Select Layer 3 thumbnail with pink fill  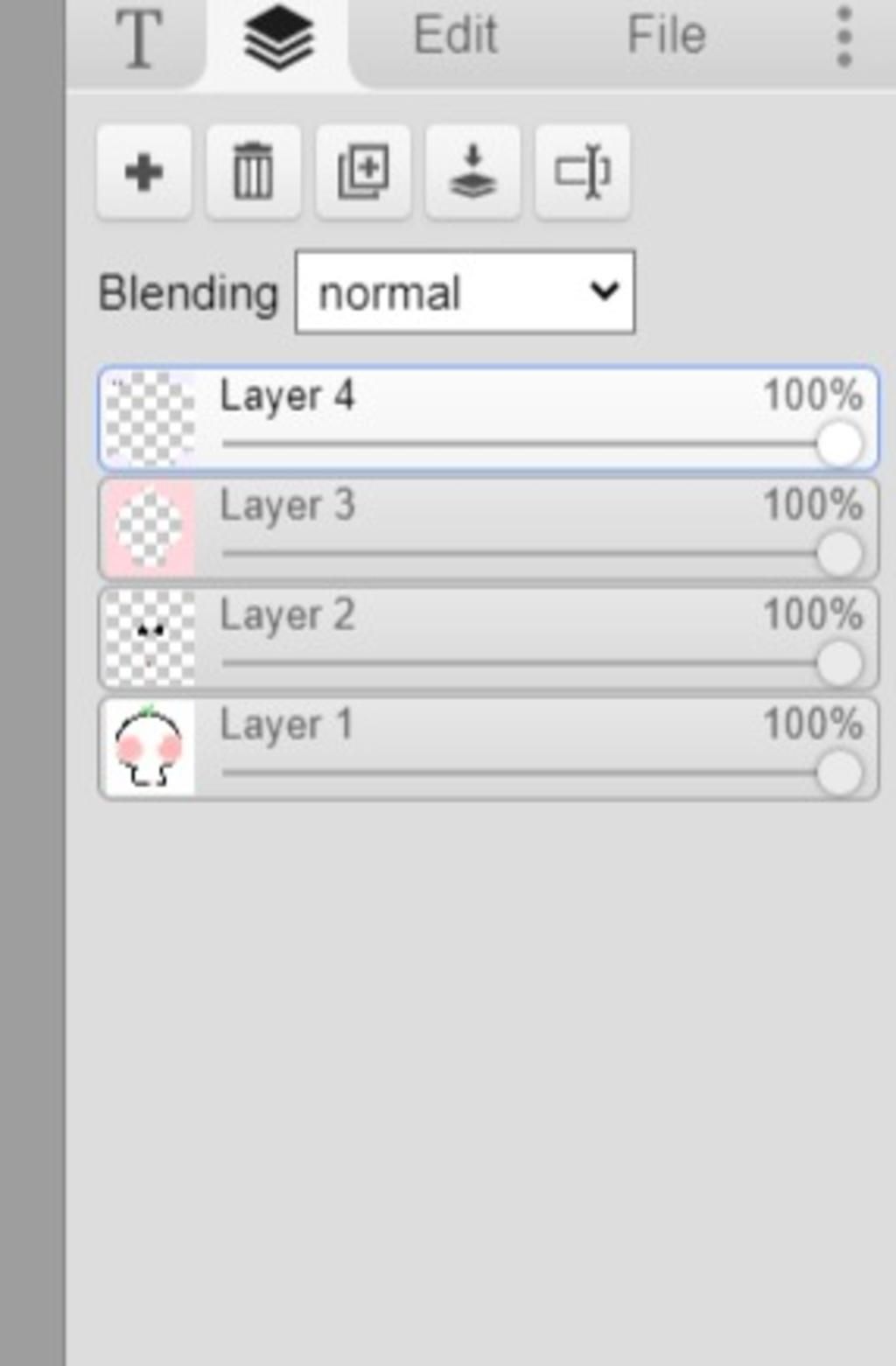pos(150,529)
